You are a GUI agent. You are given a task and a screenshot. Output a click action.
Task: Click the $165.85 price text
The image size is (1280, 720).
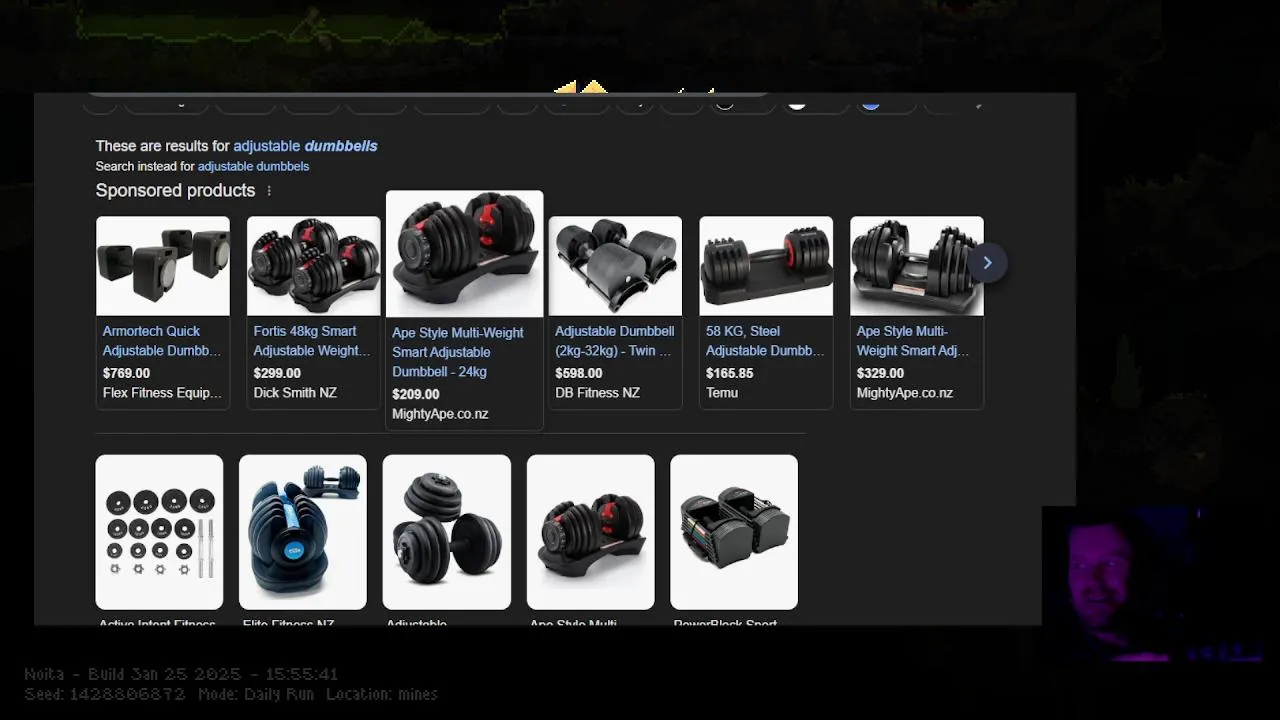730,373
